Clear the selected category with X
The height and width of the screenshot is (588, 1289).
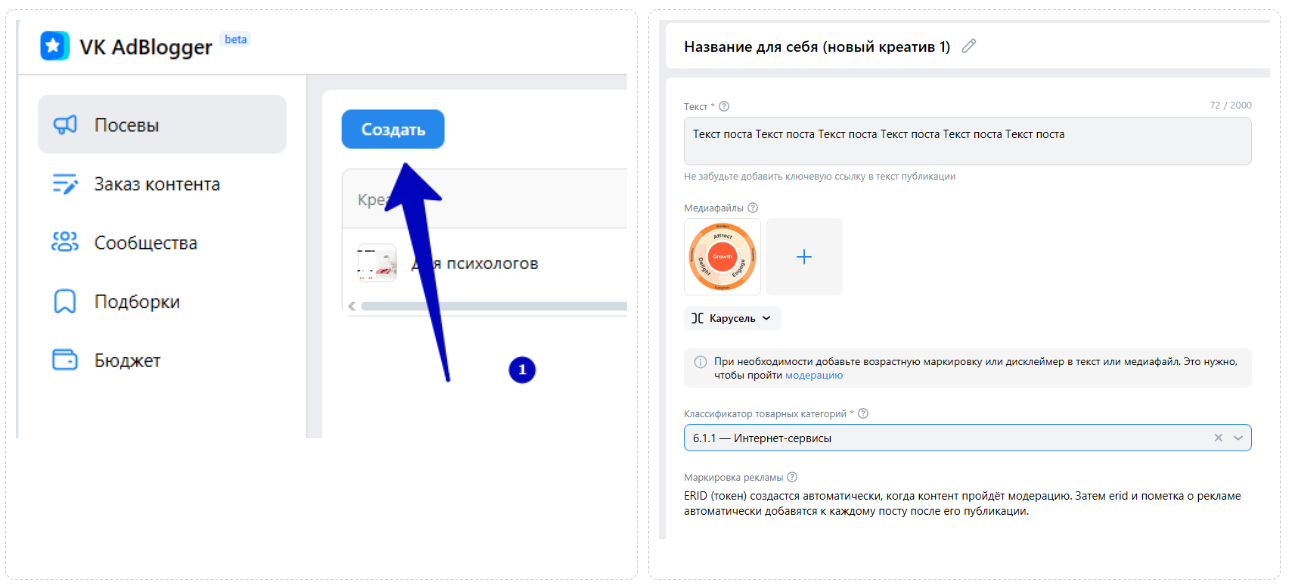(1218, 438)
